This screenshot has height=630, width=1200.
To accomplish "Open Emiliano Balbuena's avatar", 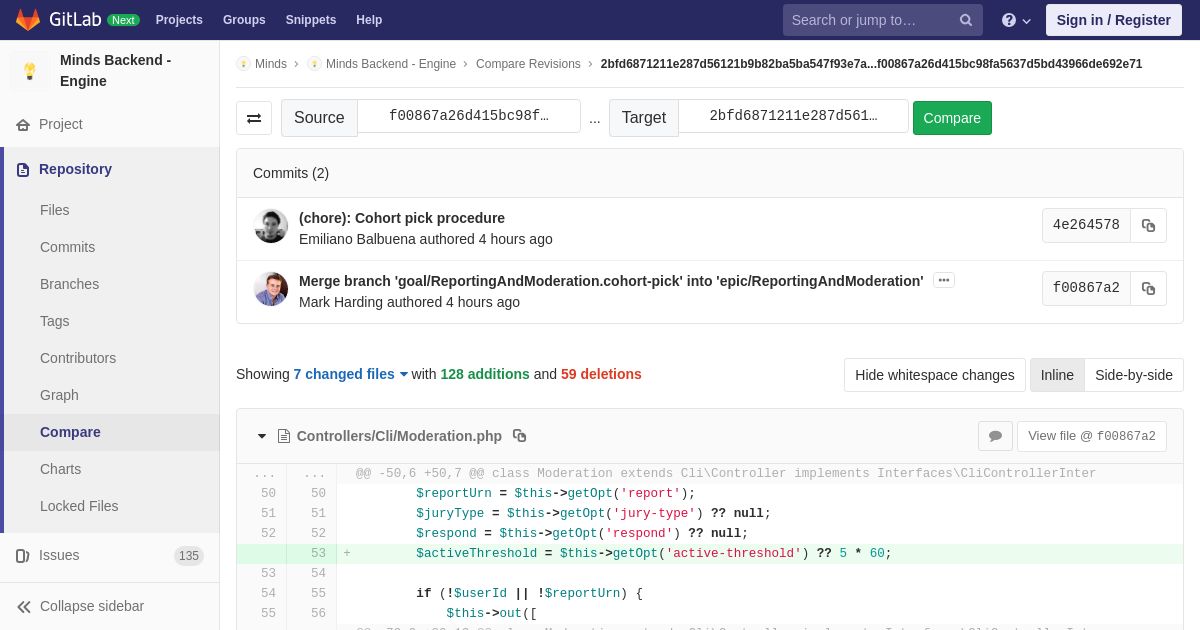I will tap(271, 226).
